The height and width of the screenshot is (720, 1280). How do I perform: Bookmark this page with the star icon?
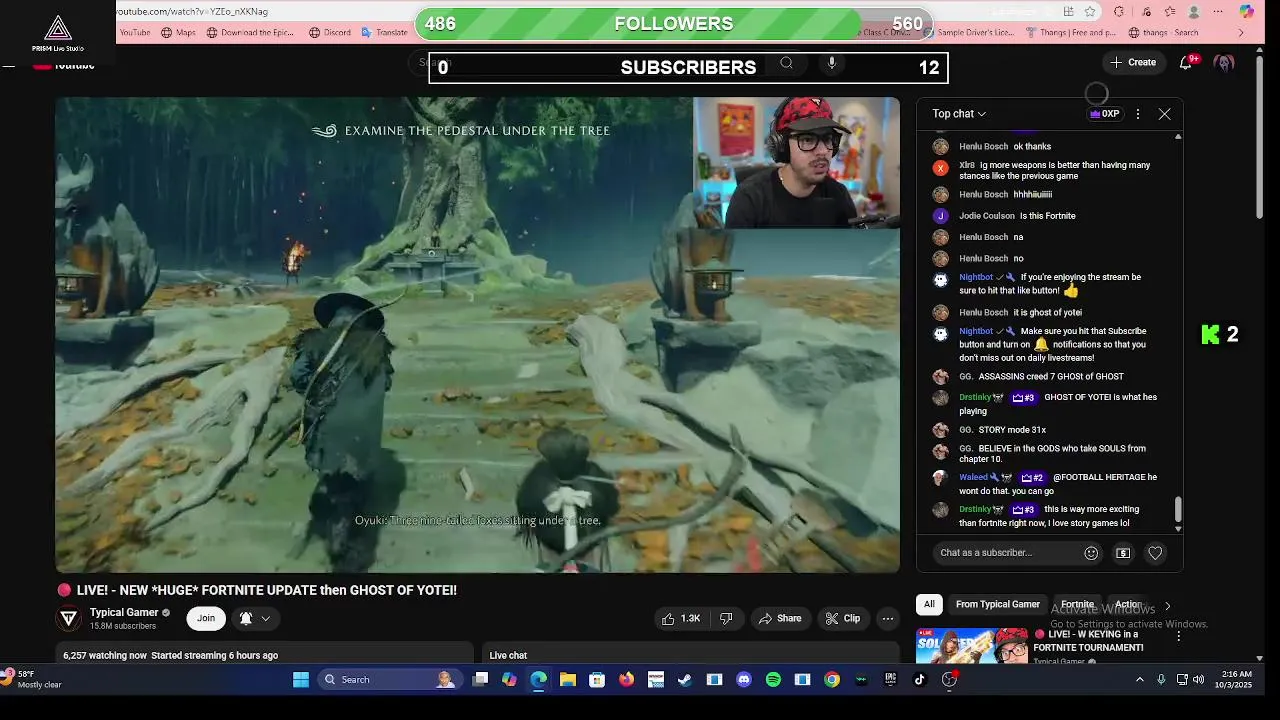tap(1090, 12)
